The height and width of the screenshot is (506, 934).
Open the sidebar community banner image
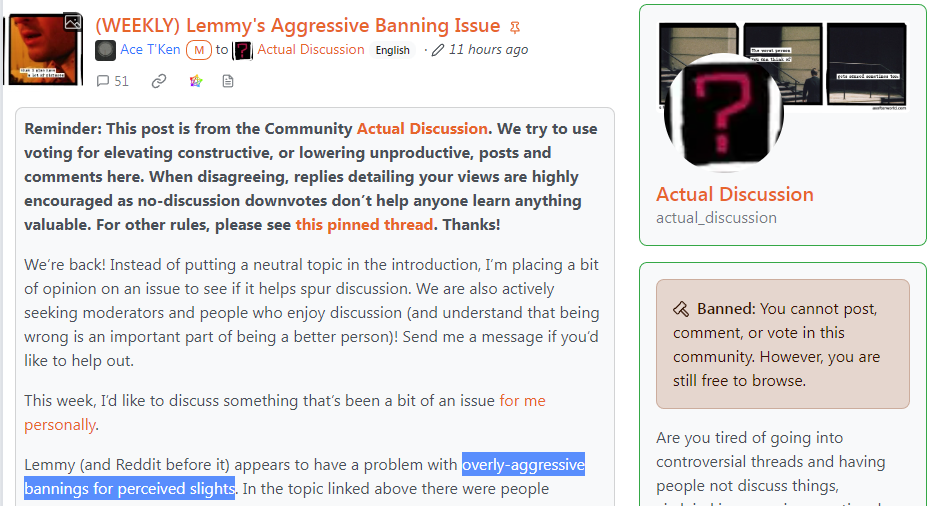(x=783, y=66)
